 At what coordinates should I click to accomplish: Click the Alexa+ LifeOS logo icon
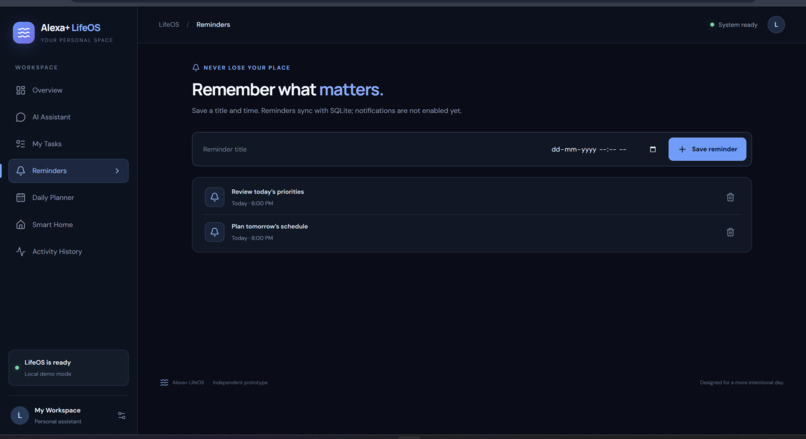pos(24,32)
